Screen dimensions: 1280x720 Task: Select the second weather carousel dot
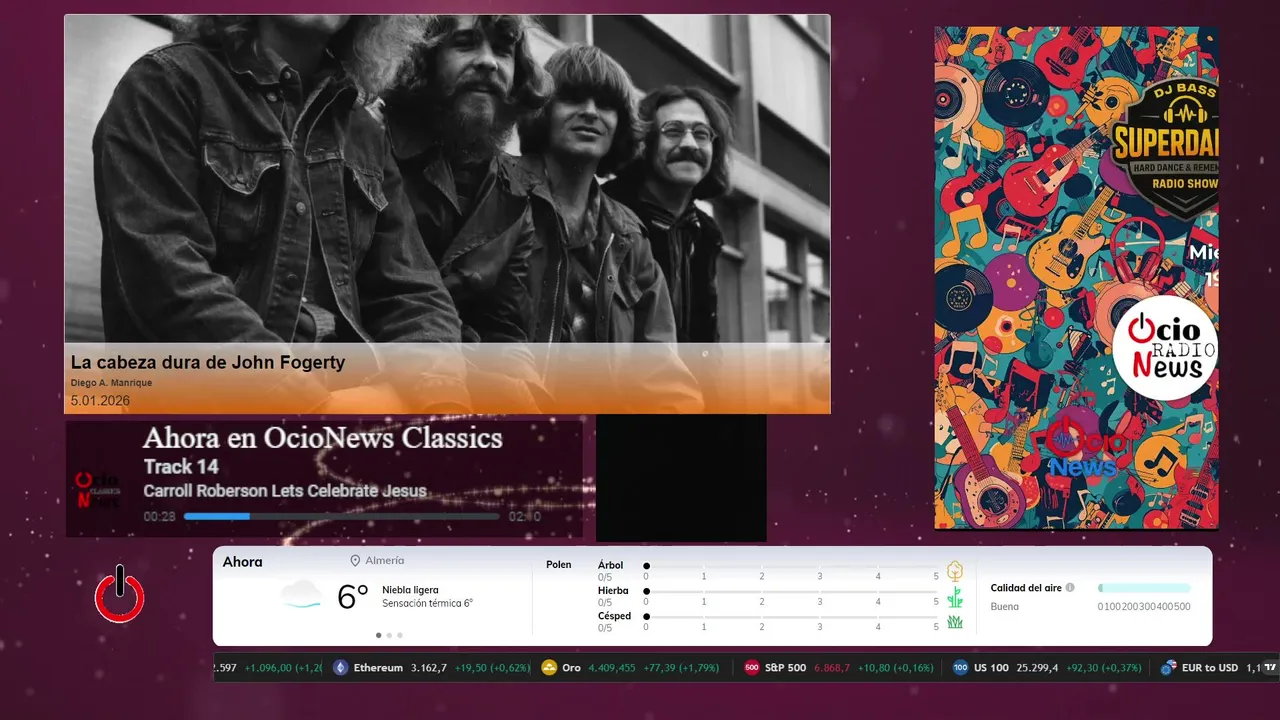(389, 635)
